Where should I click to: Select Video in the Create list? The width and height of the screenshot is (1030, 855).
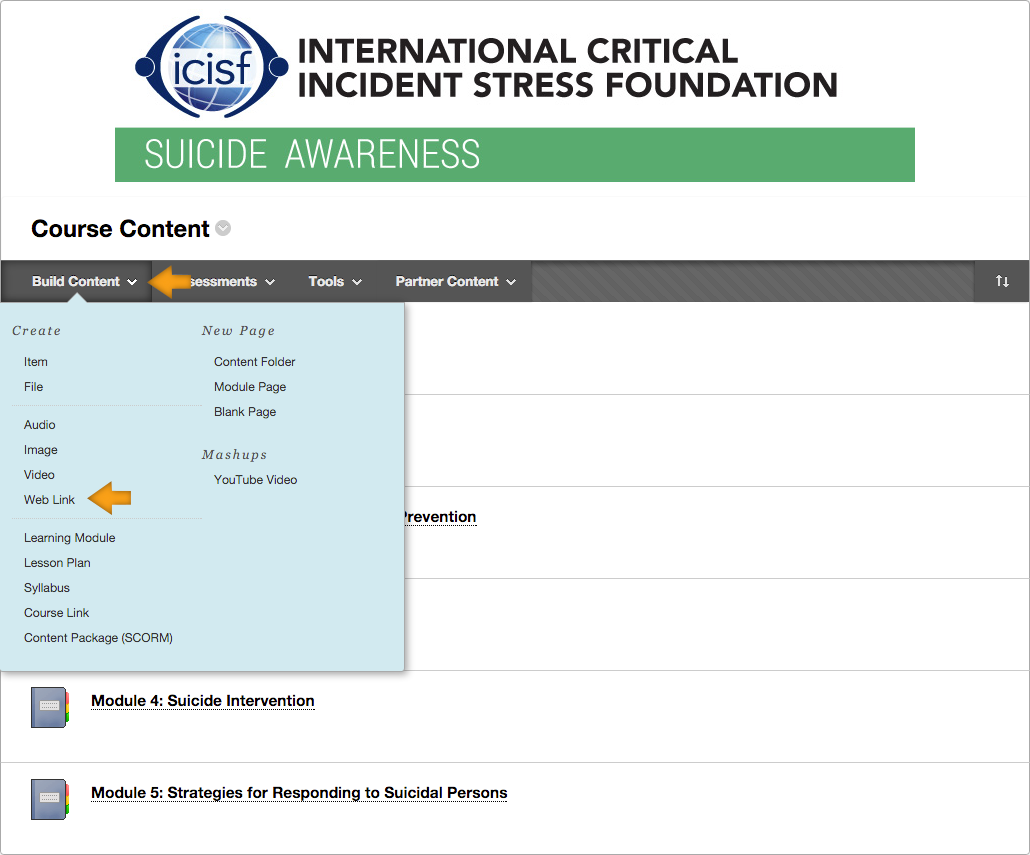(39, 475)
